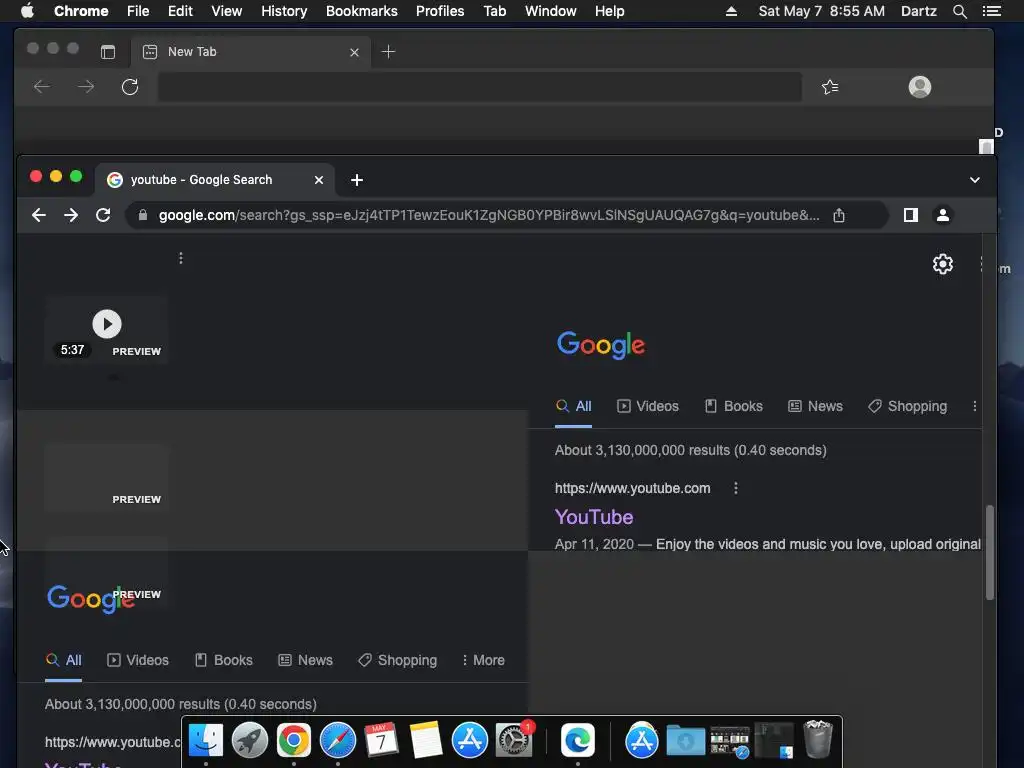1024x768 pixels.
Task: Open Finder from the Dock
Action: point(206,740)
